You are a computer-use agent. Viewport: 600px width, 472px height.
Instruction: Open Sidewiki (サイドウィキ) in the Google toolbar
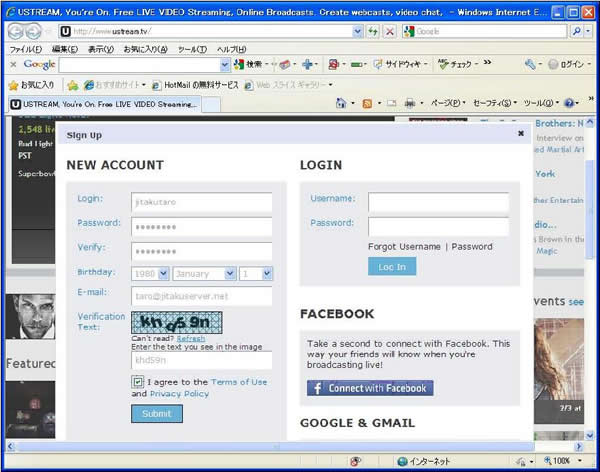pyautogui.click(x=398, y=64)
